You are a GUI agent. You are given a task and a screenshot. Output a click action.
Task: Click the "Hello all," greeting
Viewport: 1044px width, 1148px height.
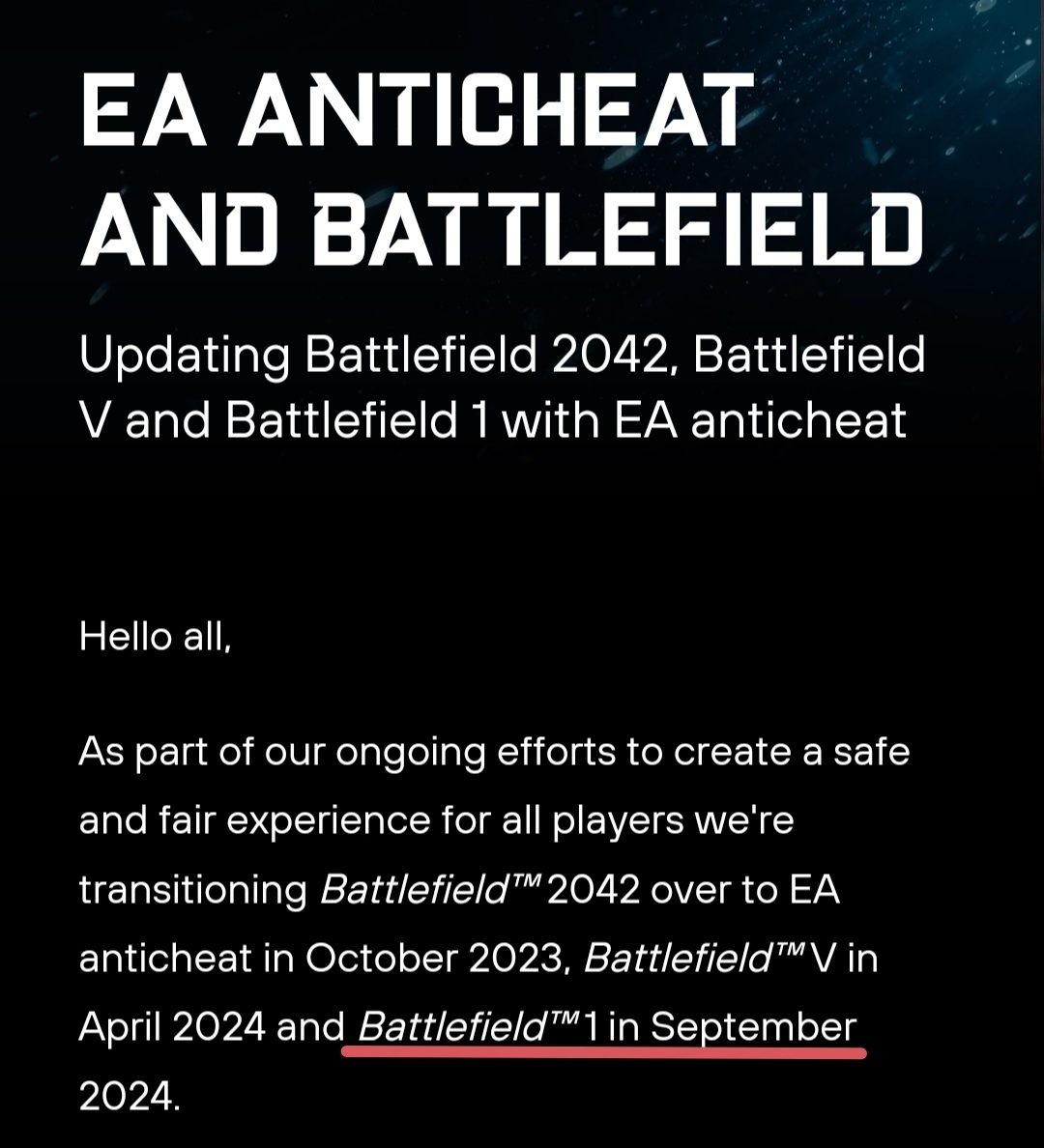(155, 637)
